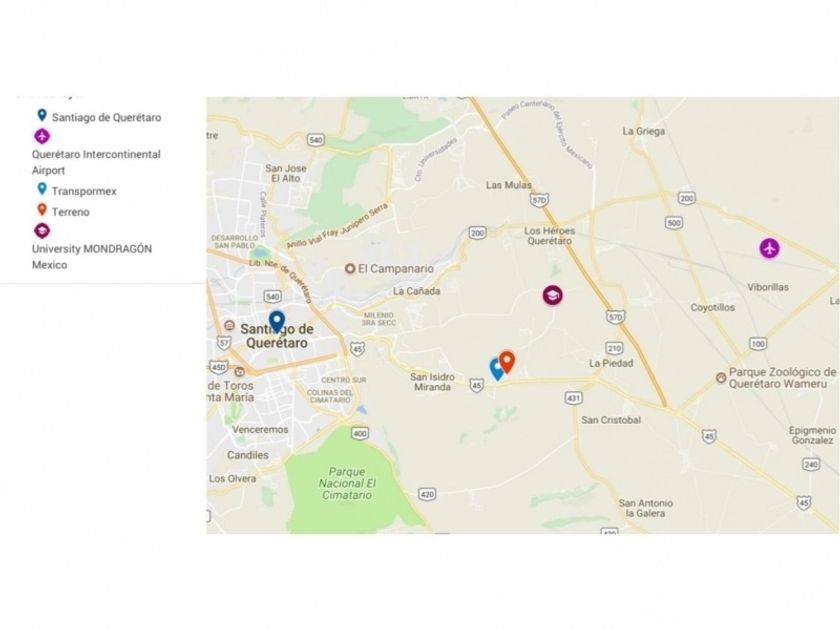Click the San Antonio la Galera label
Screen dimensions: 840x630
click(646, 508)
